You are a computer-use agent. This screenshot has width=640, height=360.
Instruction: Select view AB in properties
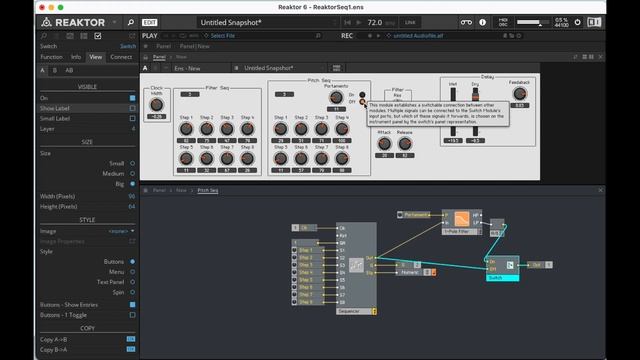click(69, 70)
